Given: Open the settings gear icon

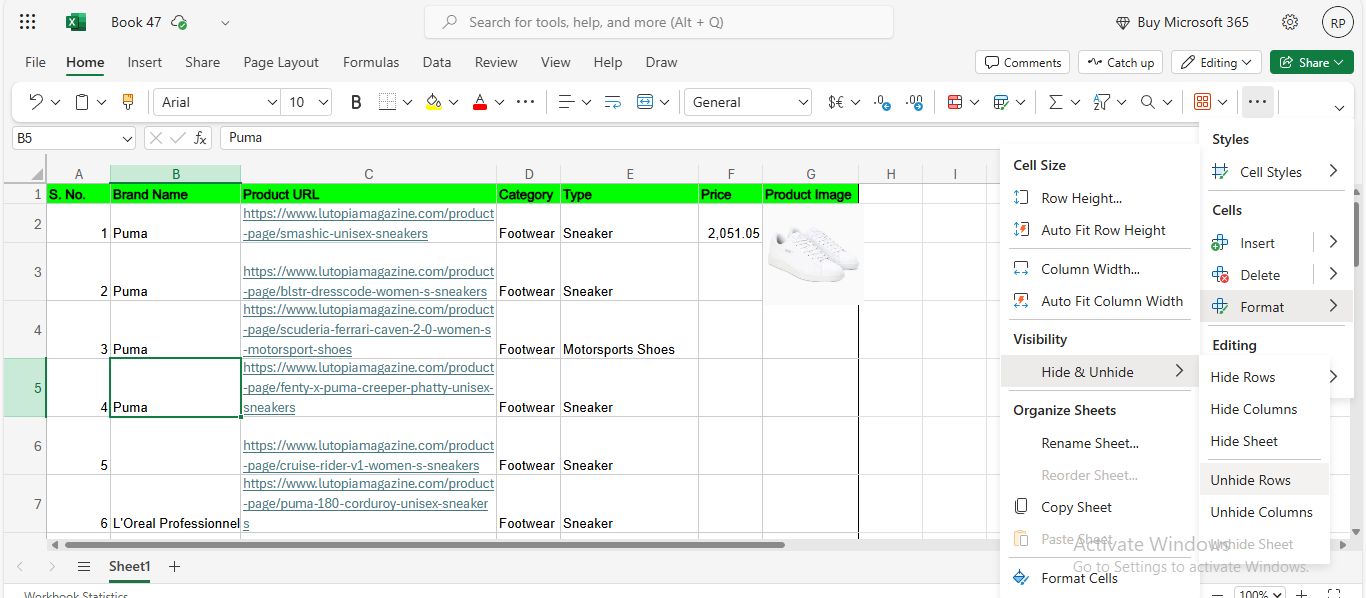Looking at the screenshot, I should (1290, 22).
